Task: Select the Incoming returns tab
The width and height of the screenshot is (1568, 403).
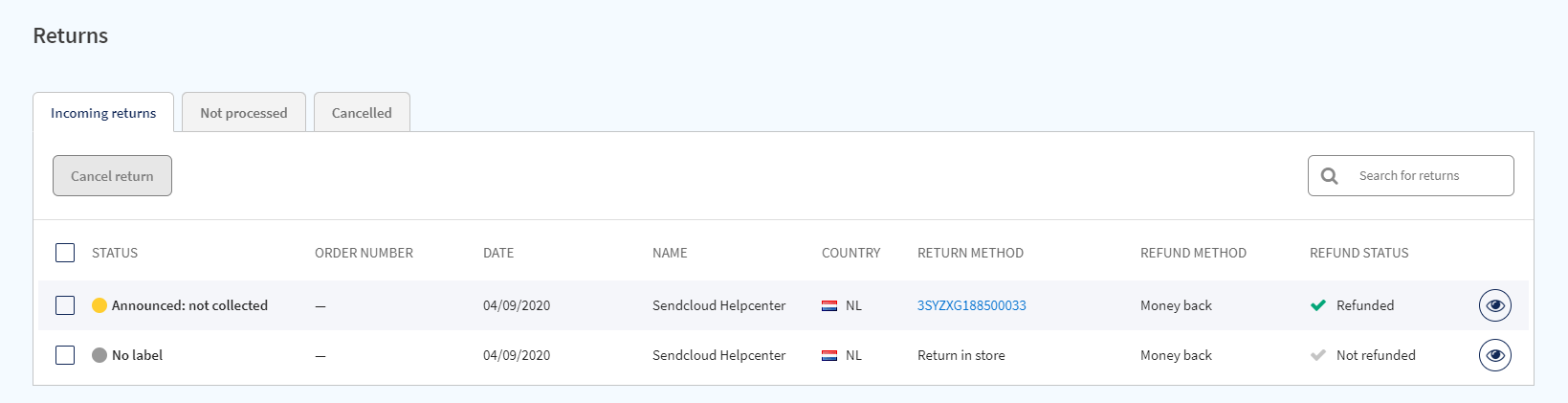Action: pos(103,113)
